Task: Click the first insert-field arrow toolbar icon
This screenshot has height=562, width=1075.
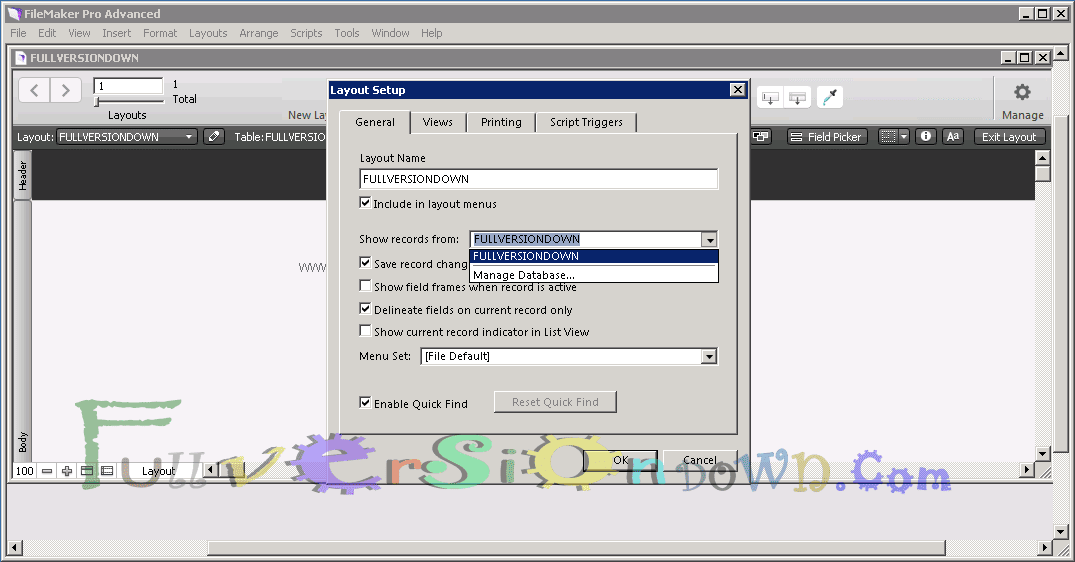Action: (x=771, y=98)
